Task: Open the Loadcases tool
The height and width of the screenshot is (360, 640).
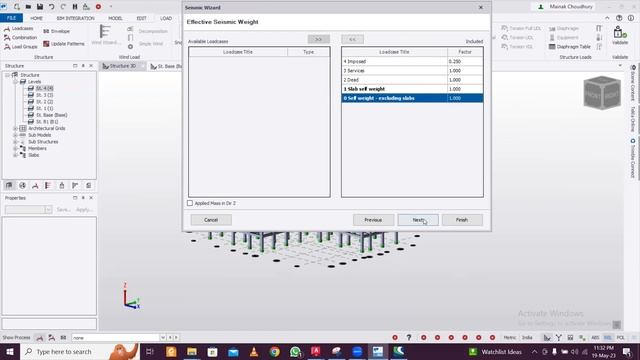Action: pyautogui.click(x=19, y=29)
